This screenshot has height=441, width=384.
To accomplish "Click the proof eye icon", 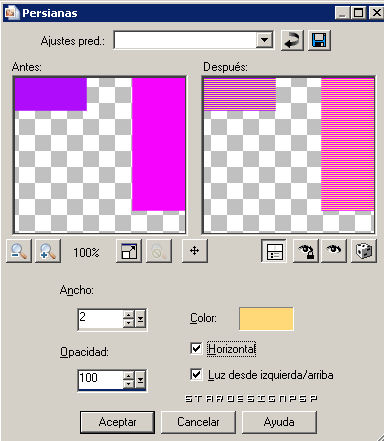I will coord(334,251).
